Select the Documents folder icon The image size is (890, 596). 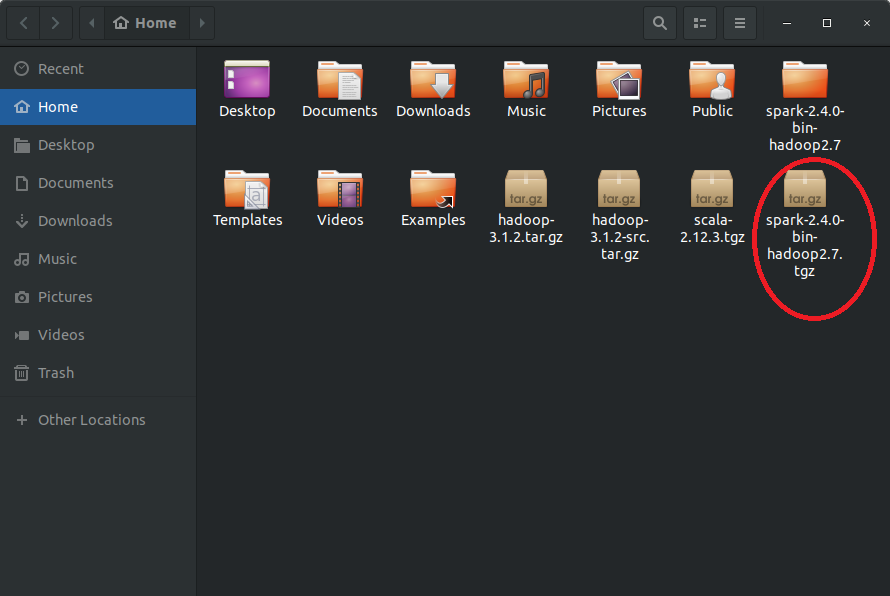tap(339, 79)
